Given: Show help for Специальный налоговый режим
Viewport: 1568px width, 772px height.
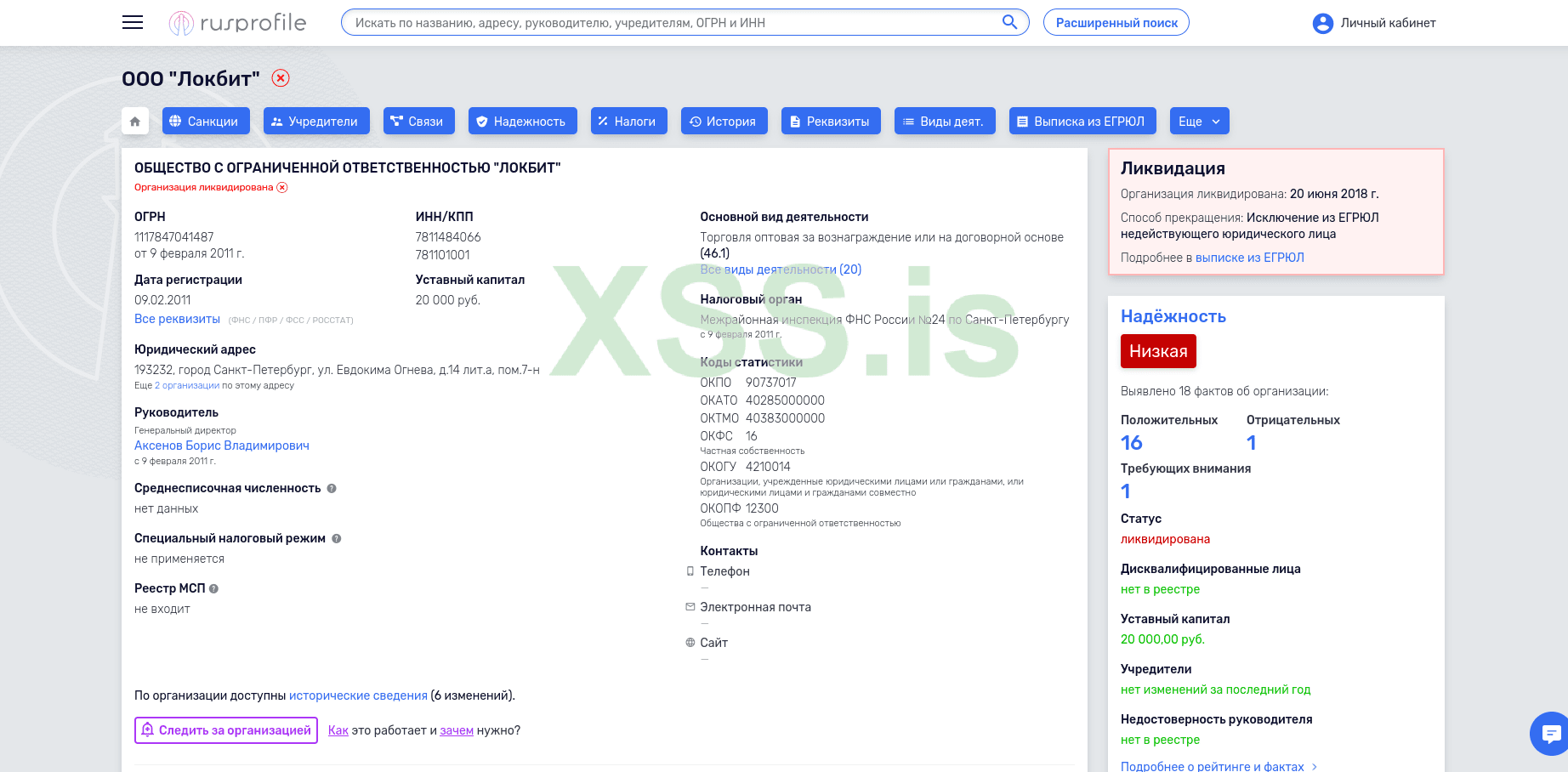Looking at the screenshot, I should coord(336,538).
